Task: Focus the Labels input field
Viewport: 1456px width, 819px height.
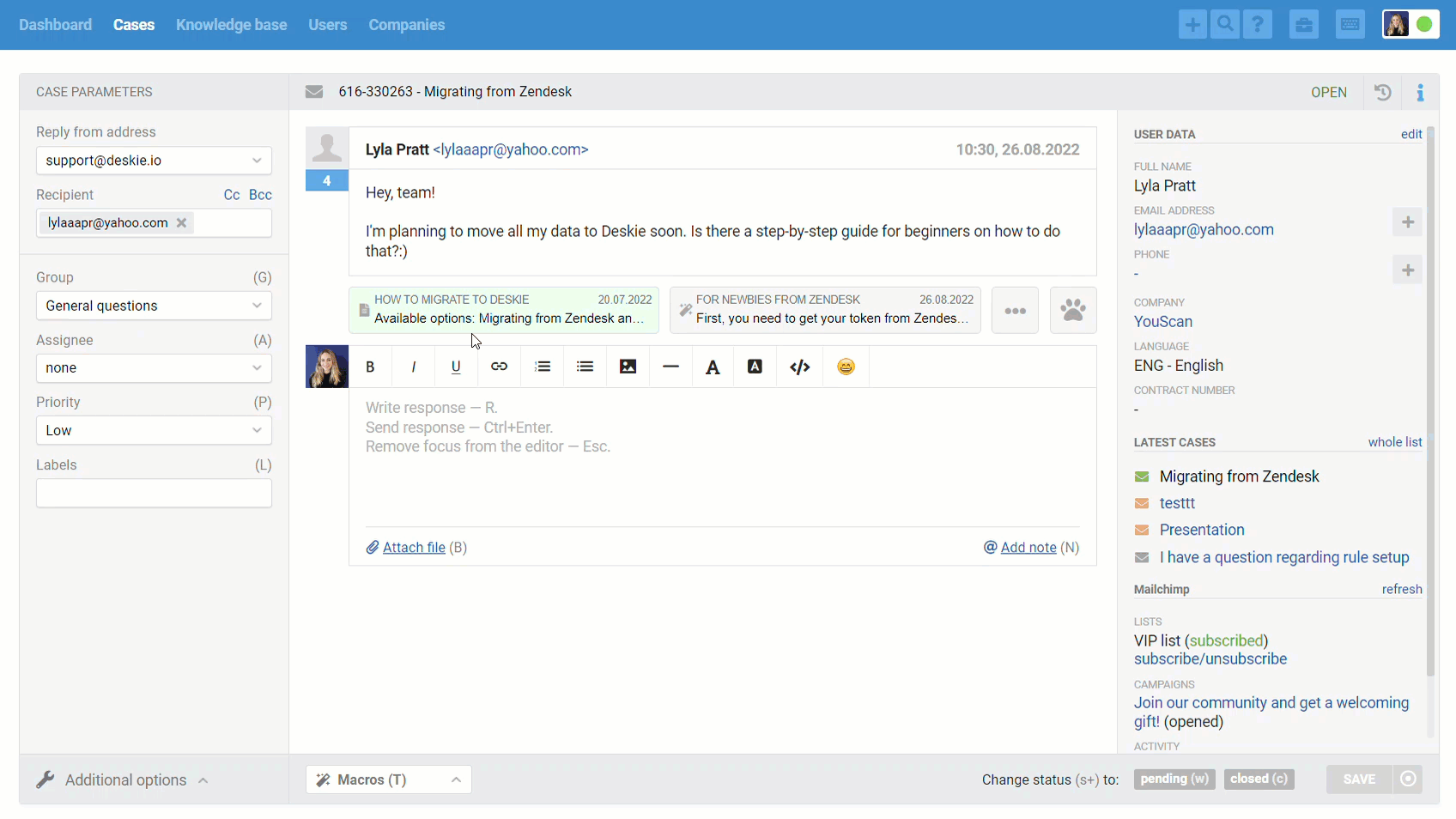Action: pyautogui.click(x=154, y=493)
